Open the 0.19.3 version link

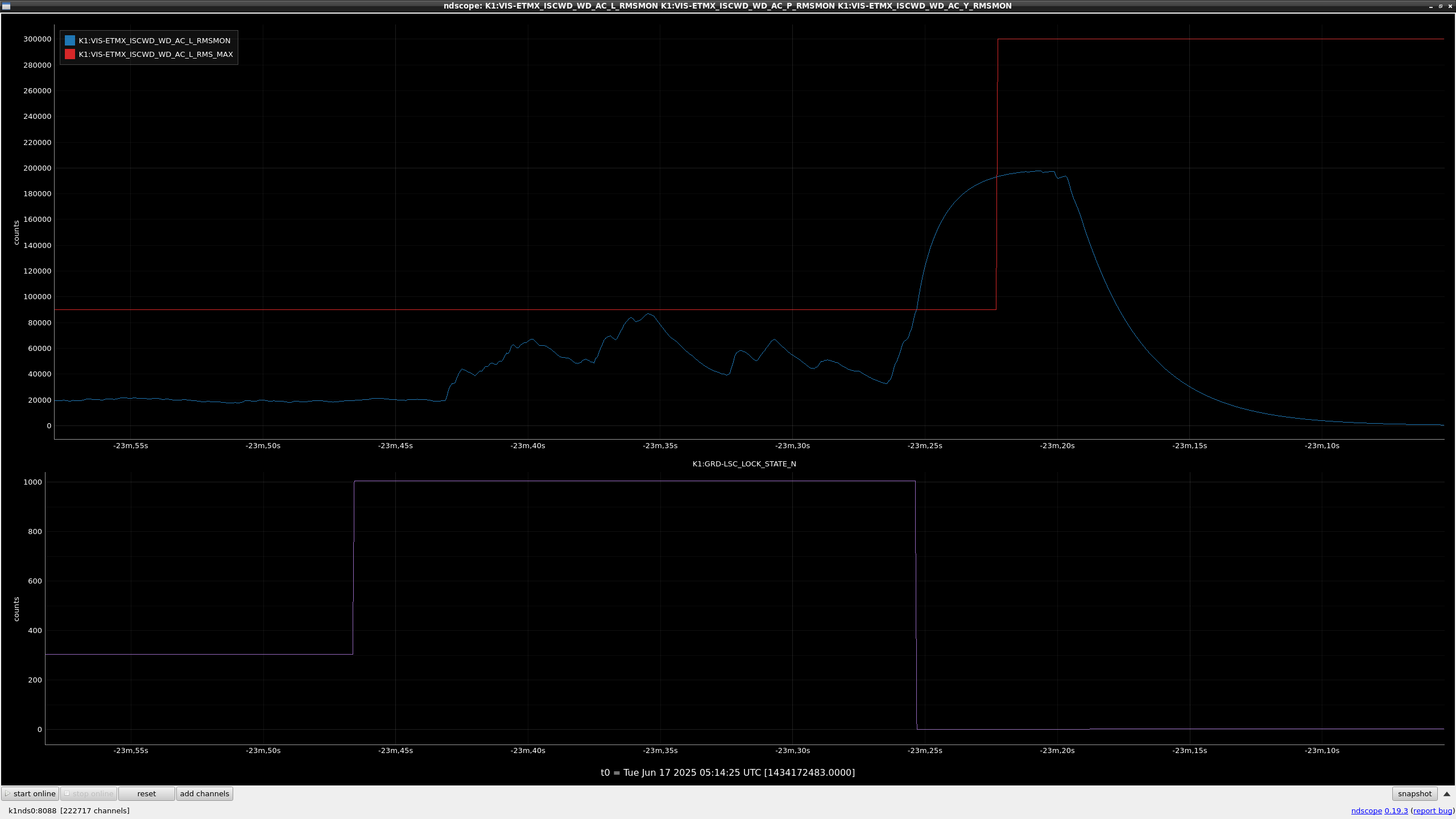click(x=1396, y=810)
